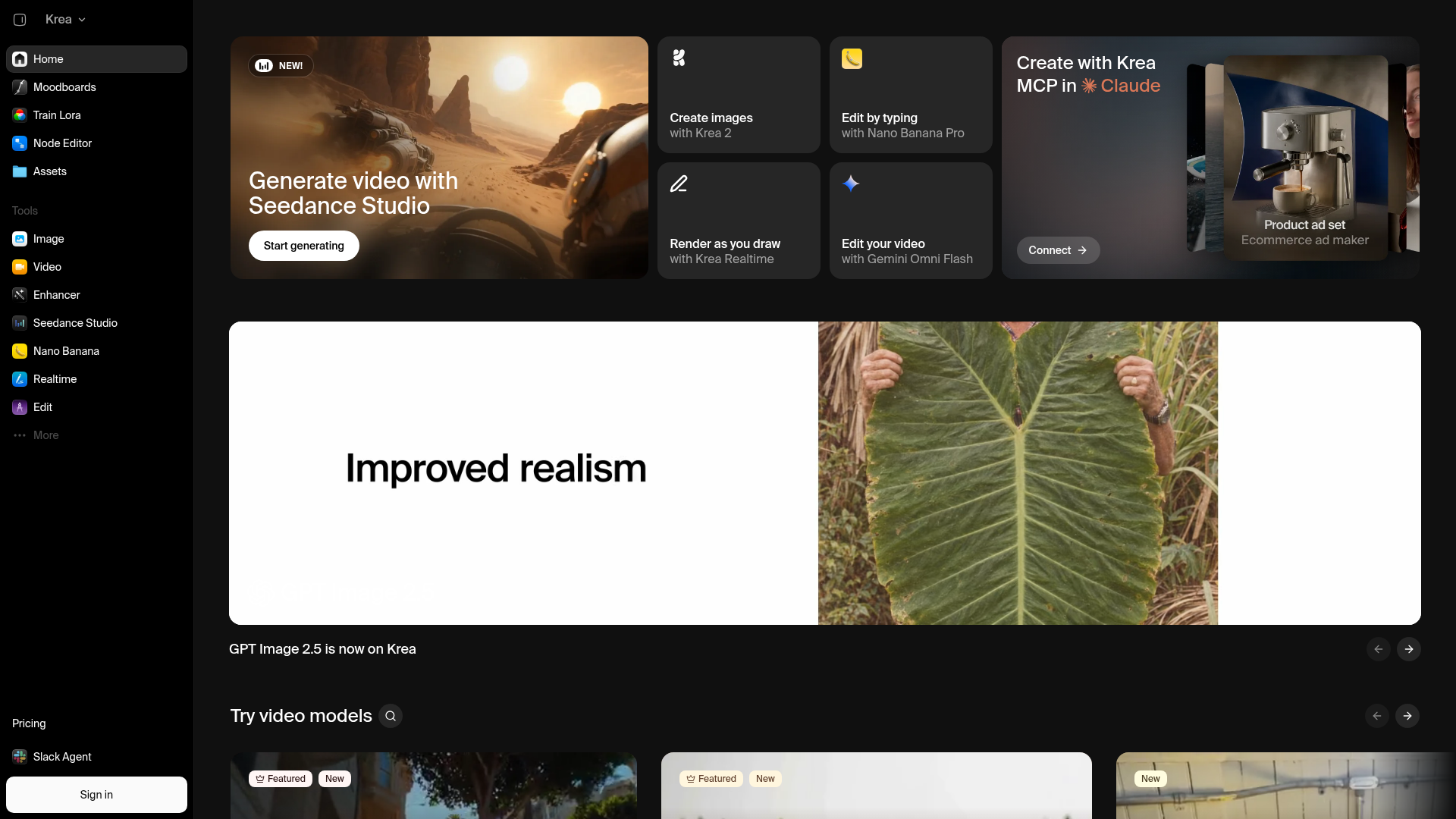Click the pencil icon on Render as you draw
This screenshot has height=819, width=1456.
pyautogui.click(x=679, y=184)
